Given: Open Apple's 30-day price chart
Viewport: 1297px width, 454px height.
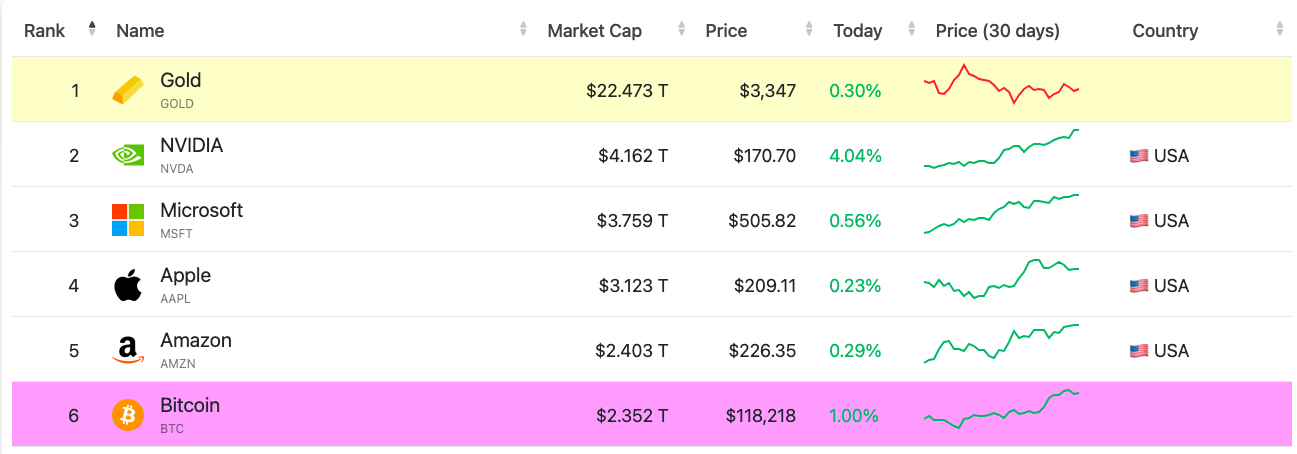Looking at the screenshot, I should click(x=1002, y=279).
